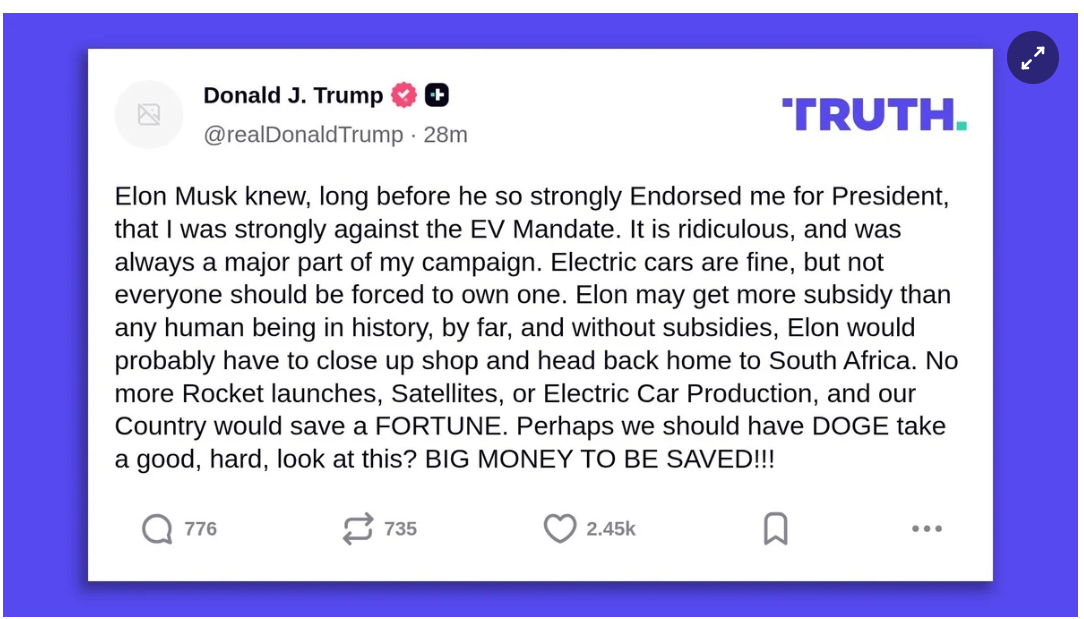Viewport: 1084px width, 619px height.
Task: Click the expand image icon
Action: coord(1032,59)
